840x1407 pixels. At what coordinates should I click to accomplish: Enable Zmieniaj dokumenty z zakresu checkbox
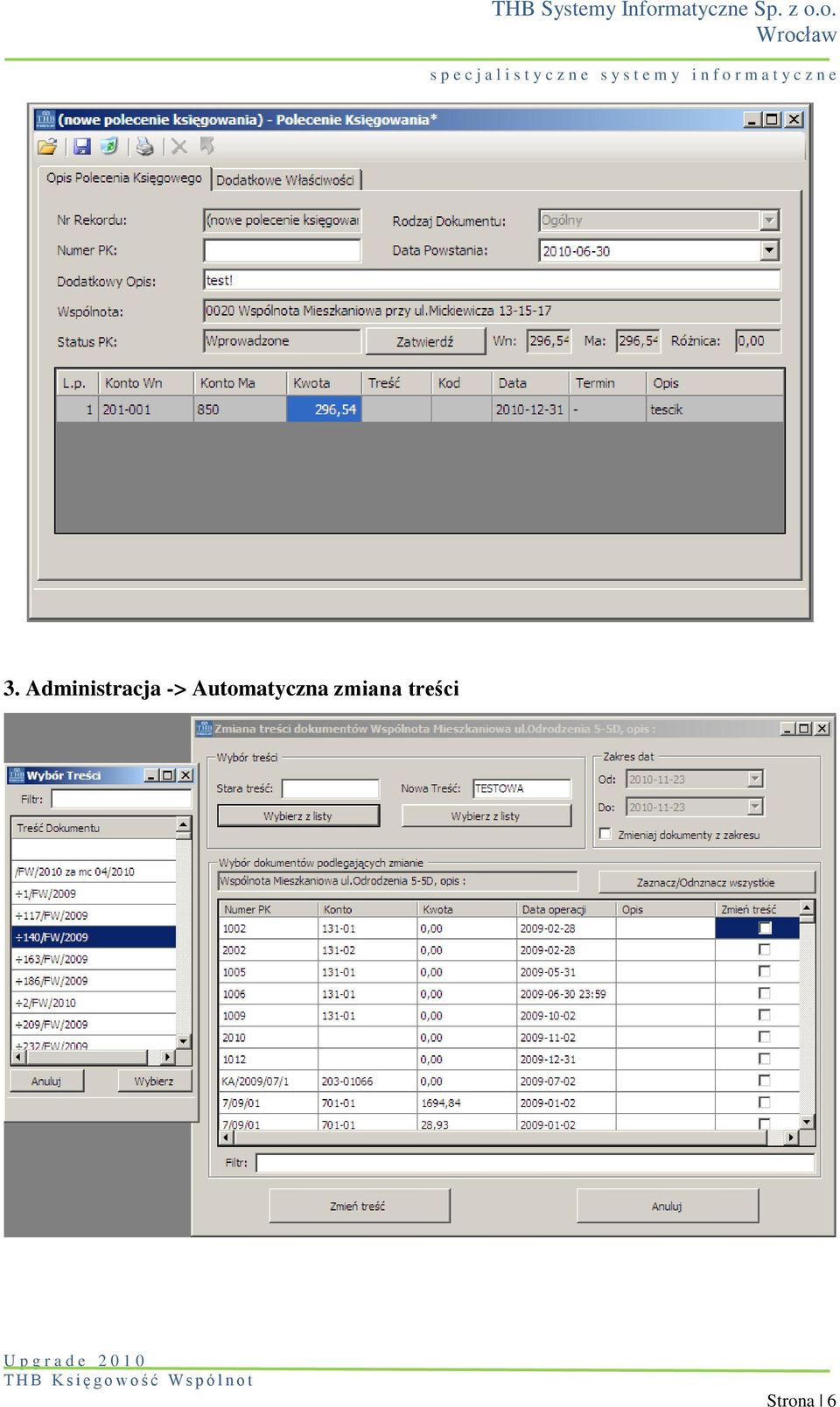tap(605, 834)
